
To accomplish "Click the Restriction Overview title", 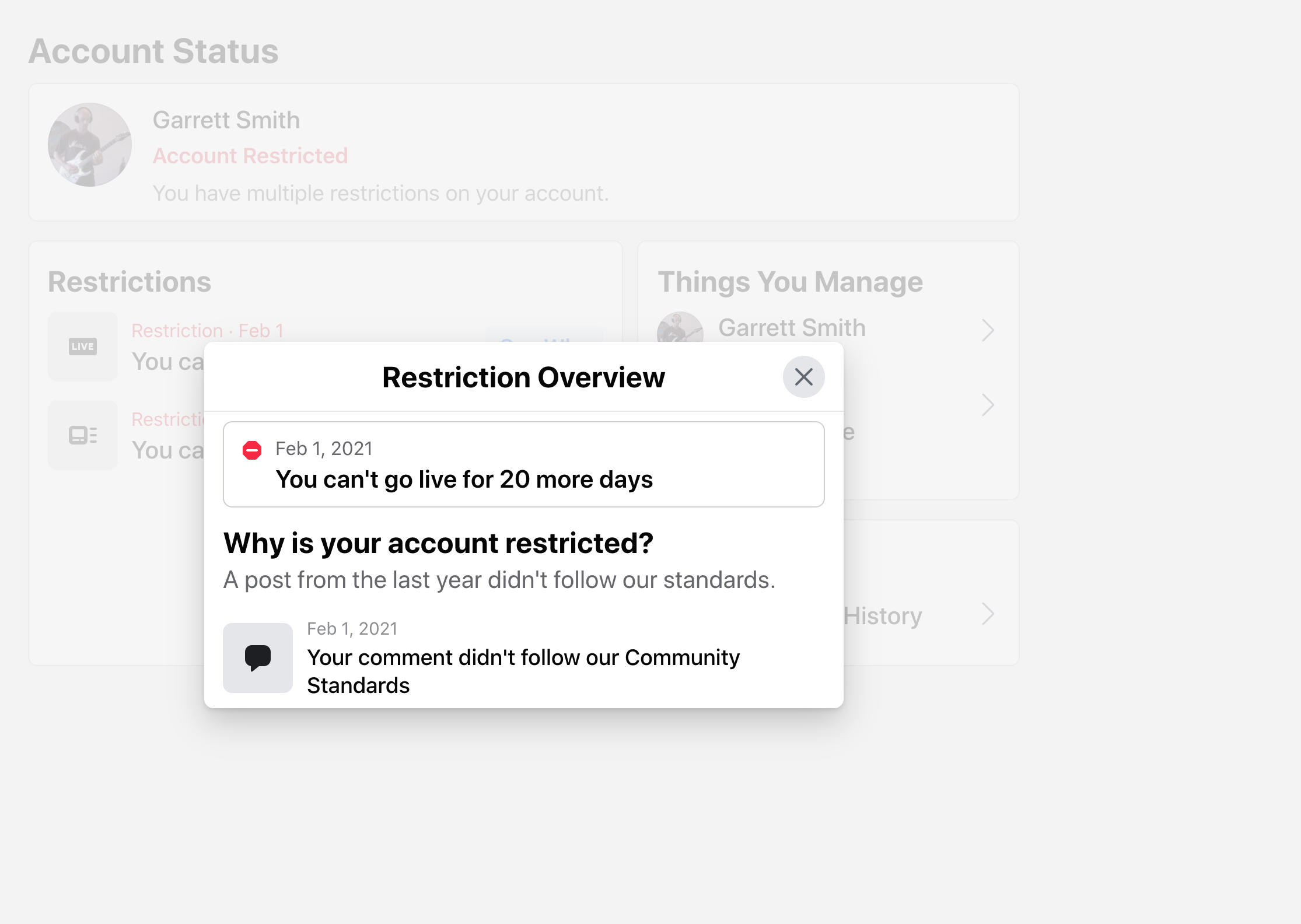I will (523, 377).
